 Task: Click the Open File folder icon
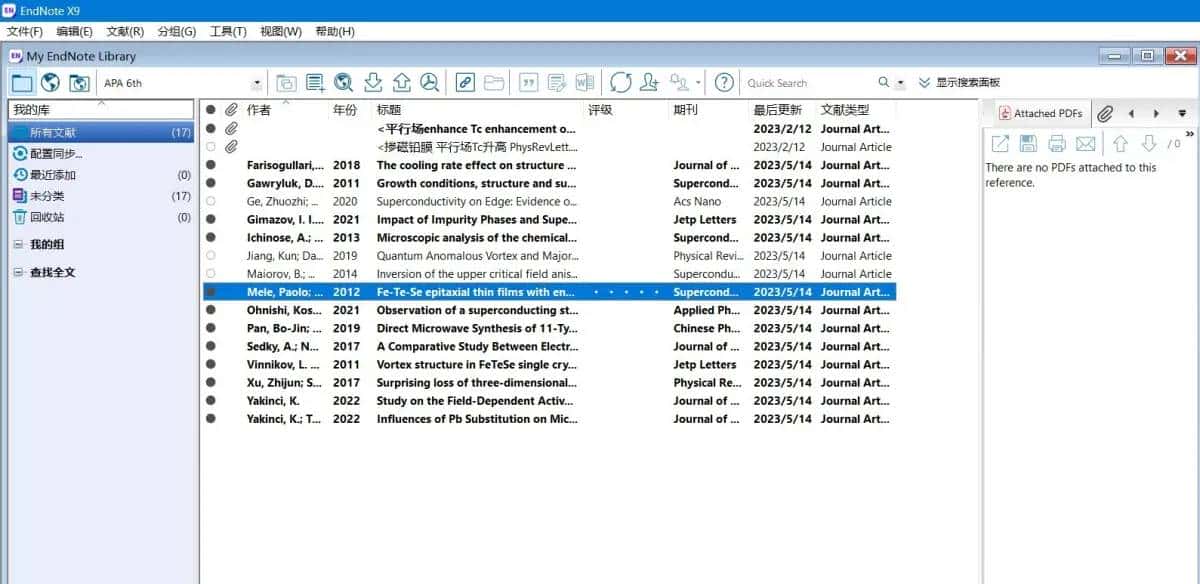click(x=493, y=83)
